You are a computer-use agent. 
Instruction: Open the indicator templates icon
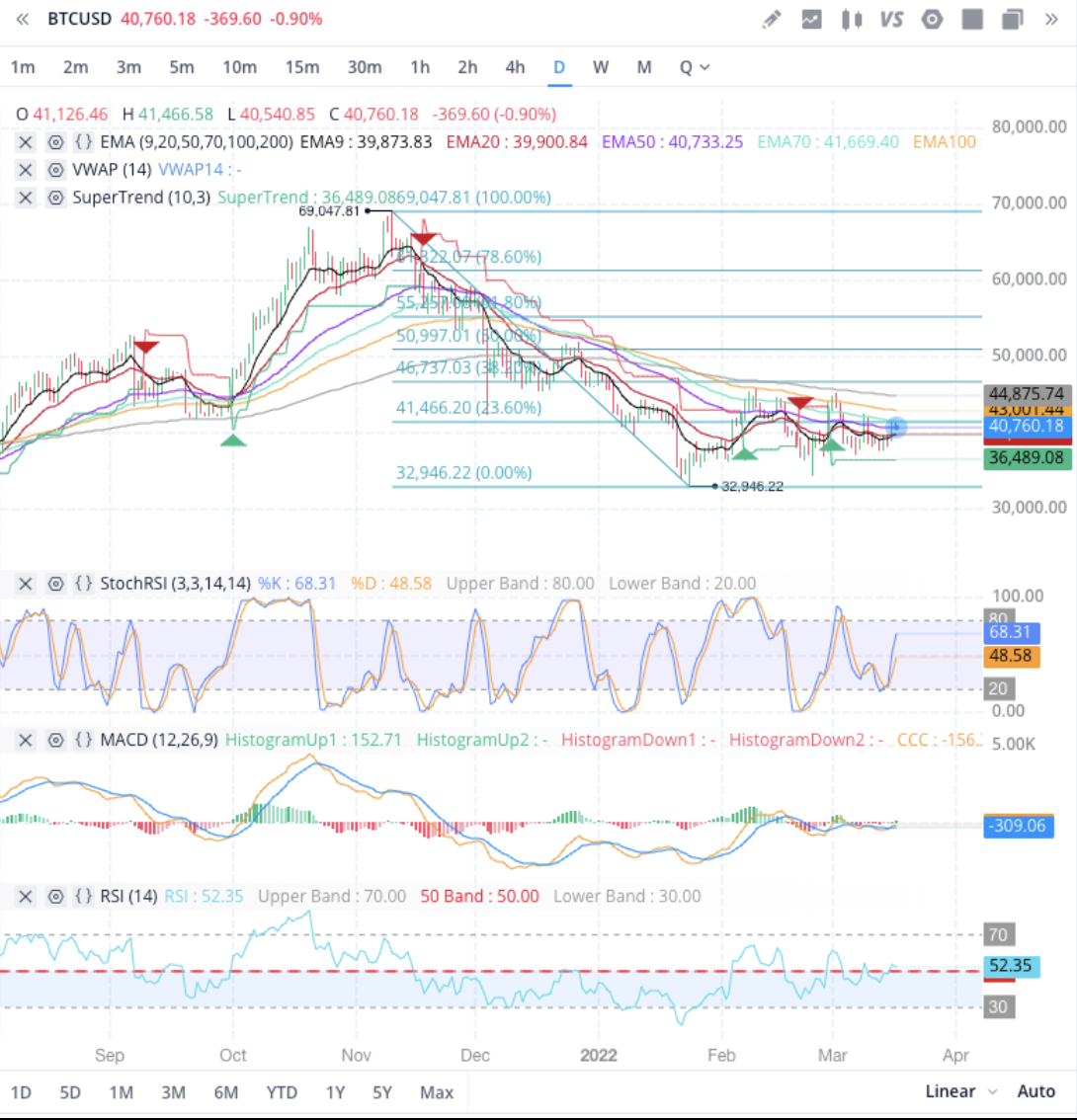pyautogui.click(x=811, y=20)
